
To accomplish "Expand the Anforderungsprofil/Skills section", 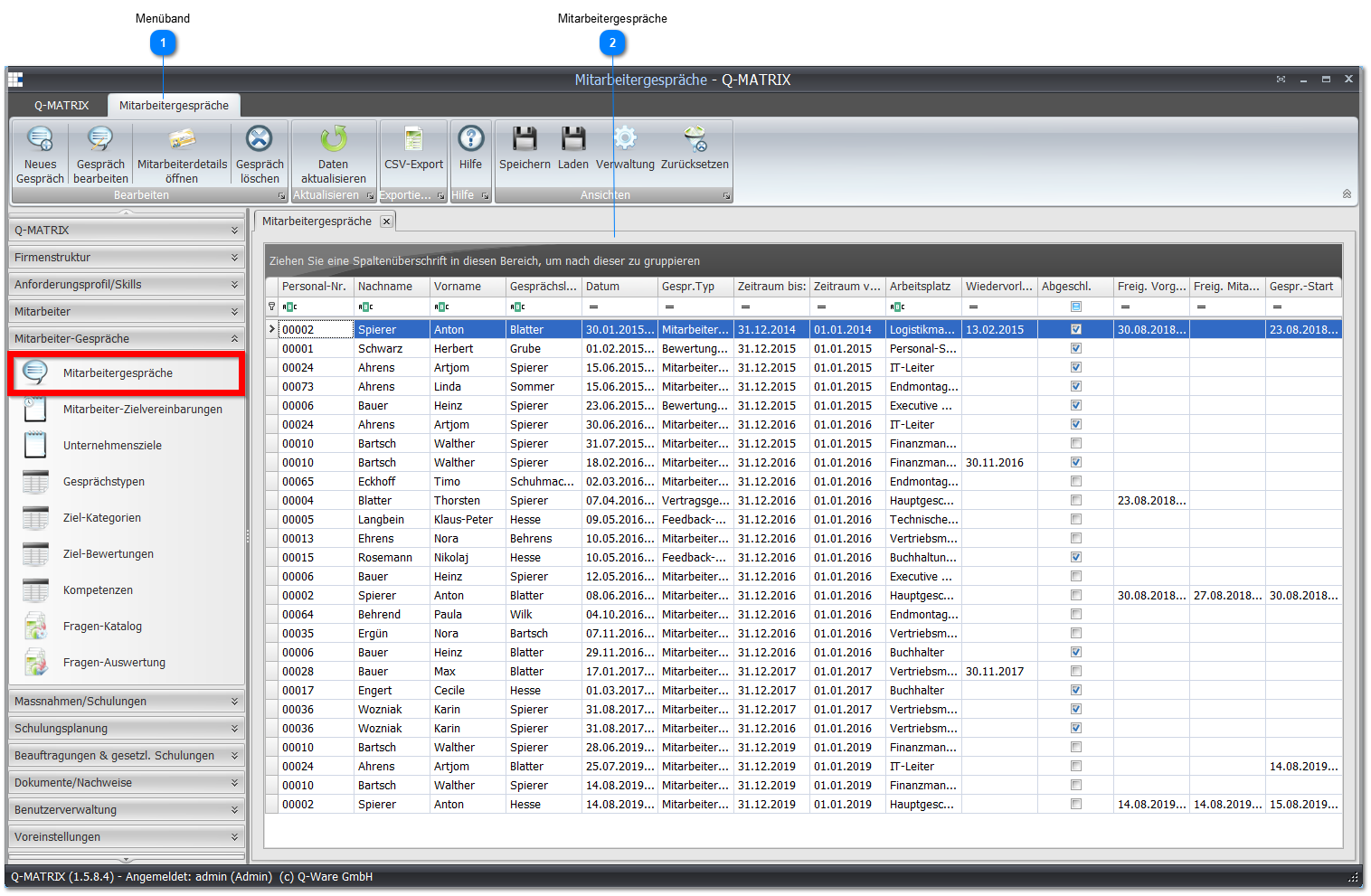I will tap(127, 285).
